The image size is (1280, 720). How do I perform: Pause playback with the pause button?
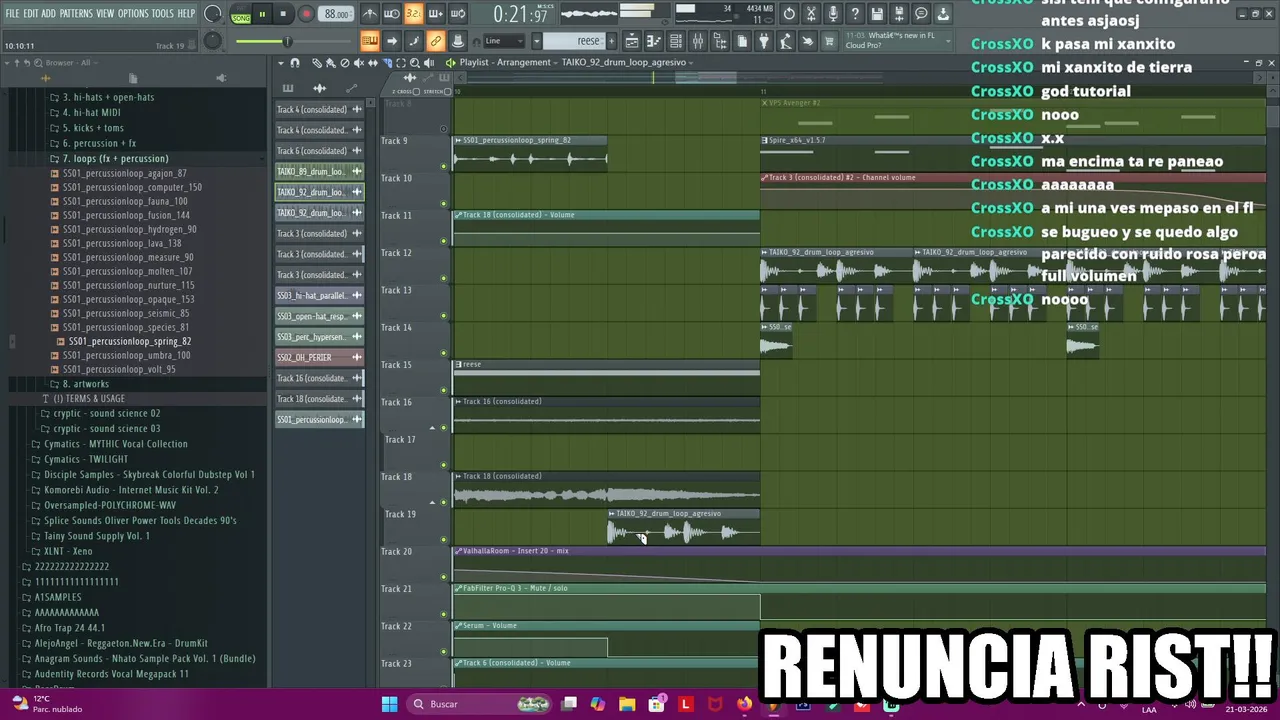pyautogui.click(x=262, y=14)
